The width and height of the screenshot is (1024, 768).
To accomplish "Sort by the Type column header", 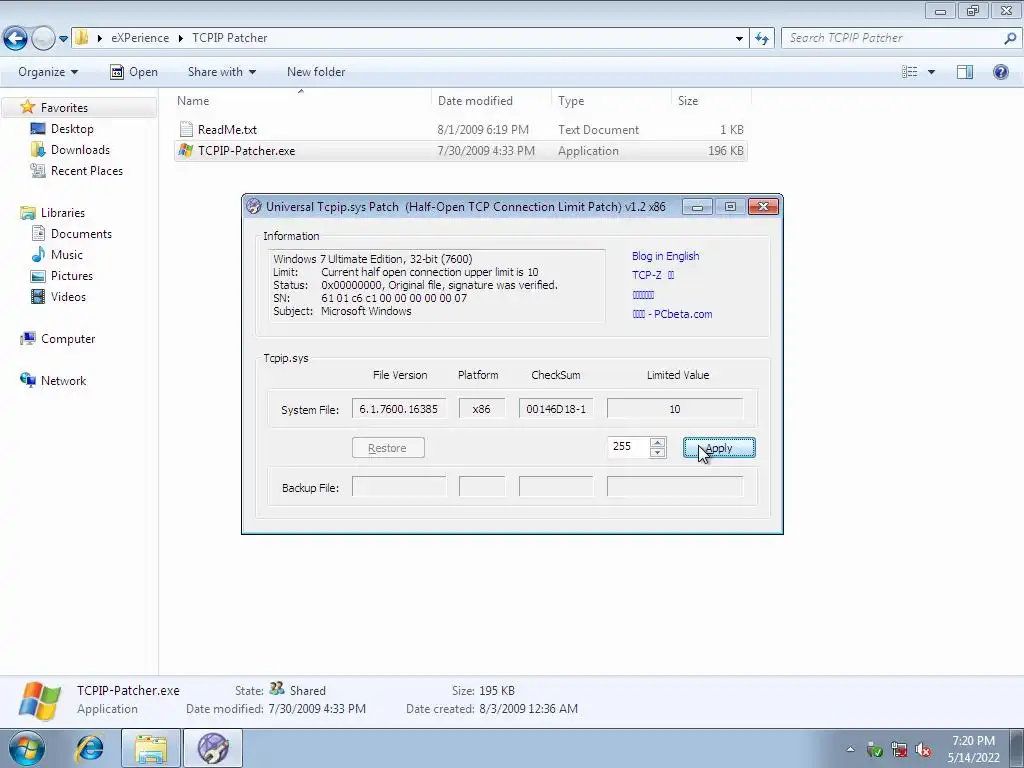I will pyautogui.click(x=611, y=101).
